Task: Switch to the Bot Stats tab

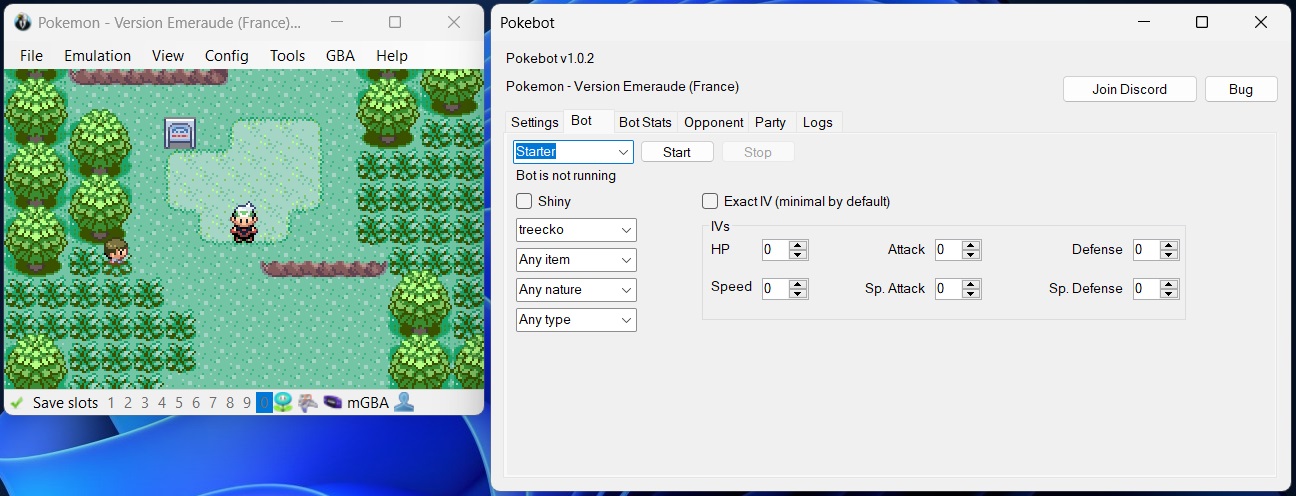Action: 645,122
